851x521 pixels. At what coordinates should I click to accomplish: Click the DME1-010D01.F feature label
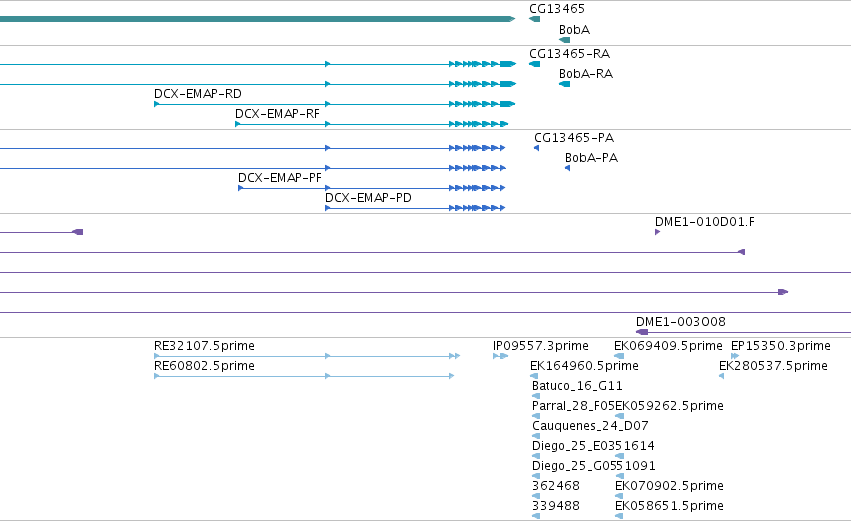pos(704,222)
